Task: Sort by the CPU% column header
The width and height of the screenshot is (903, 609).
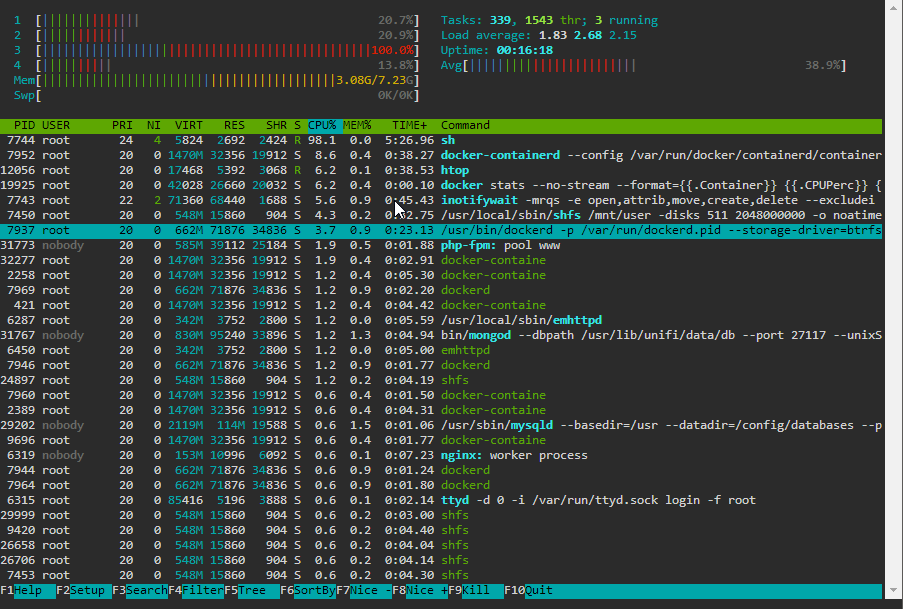Action: click(322, 126)
